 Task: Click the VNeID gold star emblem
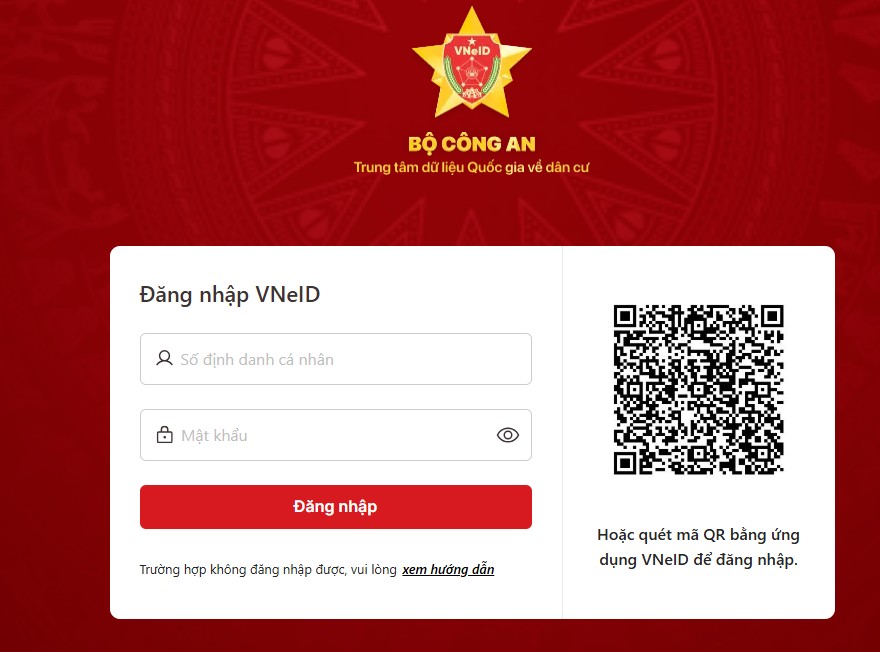[x=471, y=63]
